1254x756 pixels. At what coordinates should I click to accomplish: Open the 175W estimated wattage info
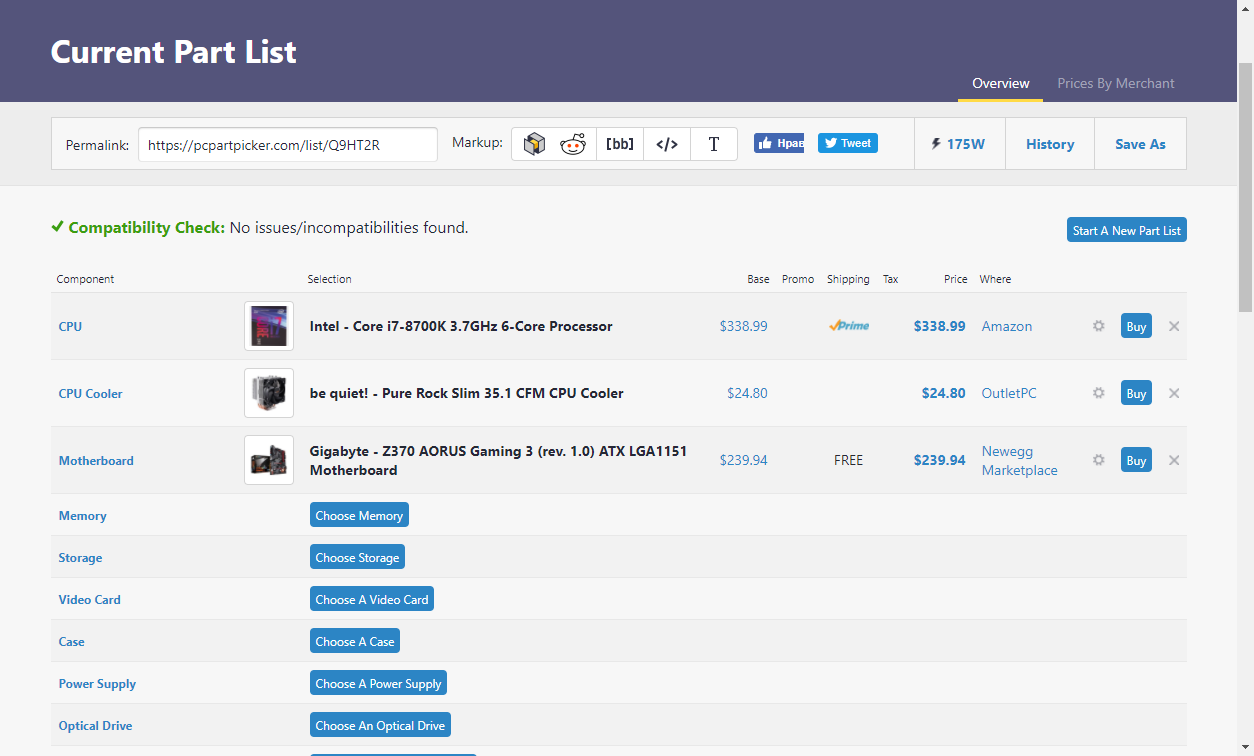click(x=959, y=144)
